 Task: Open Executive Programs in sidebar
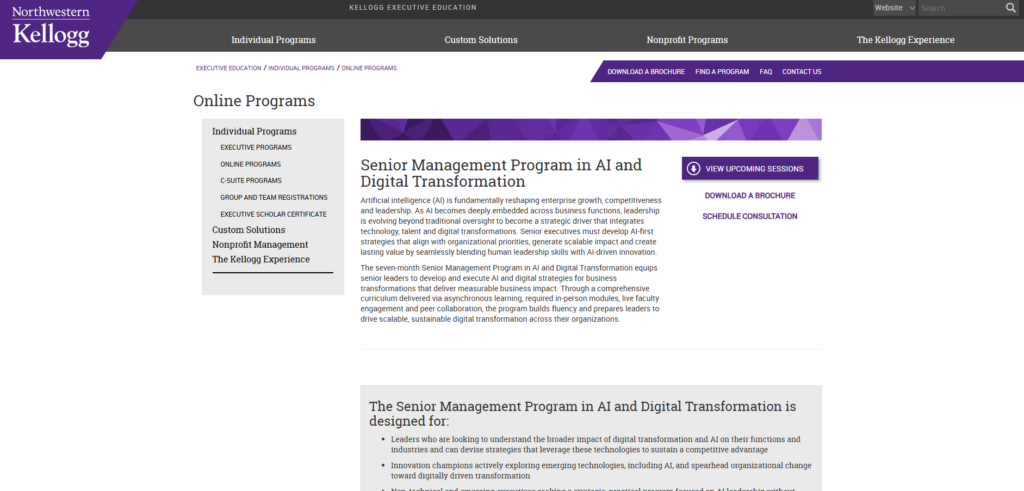pos(256,148)
